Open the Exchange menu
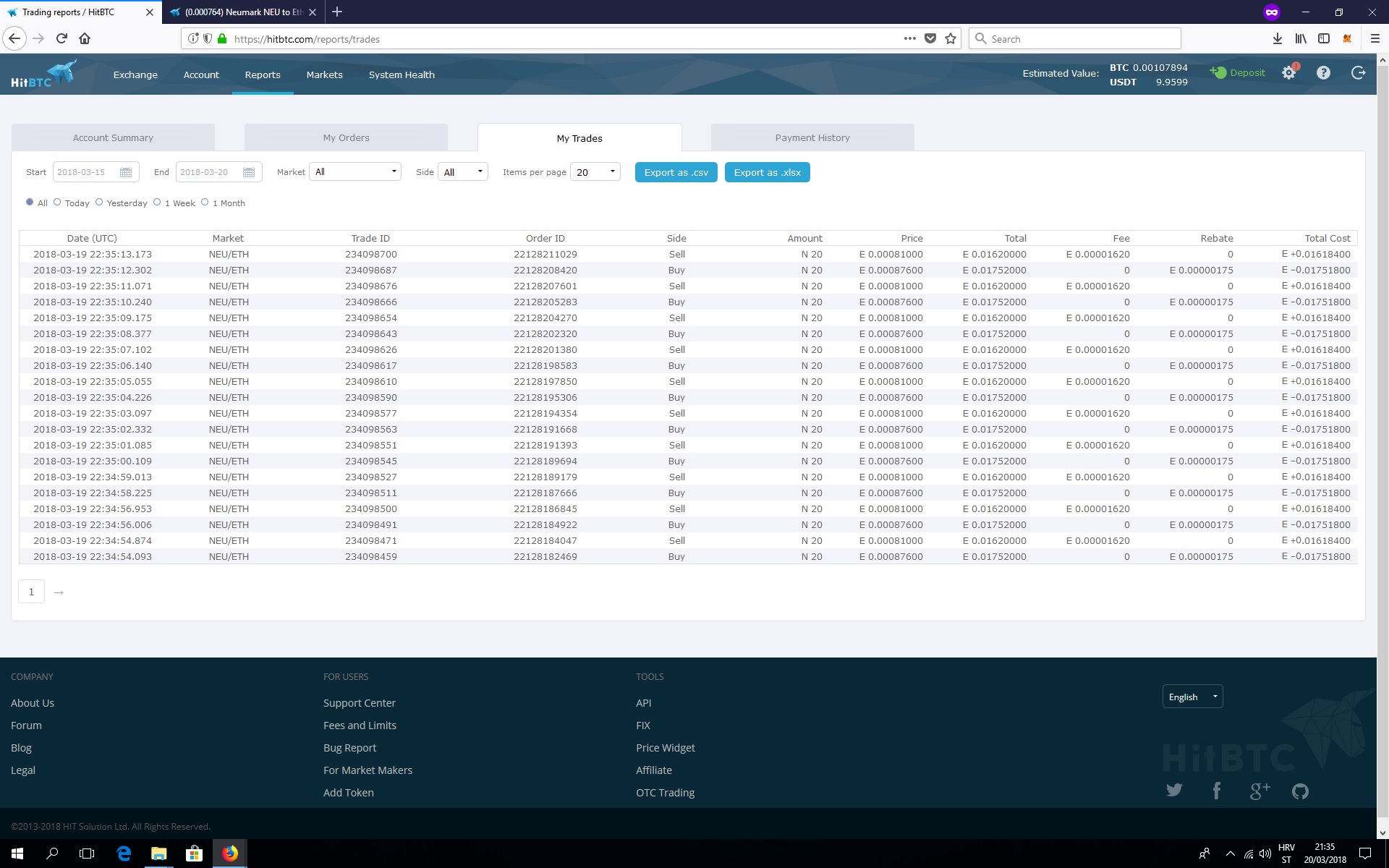 click(135, 75)
